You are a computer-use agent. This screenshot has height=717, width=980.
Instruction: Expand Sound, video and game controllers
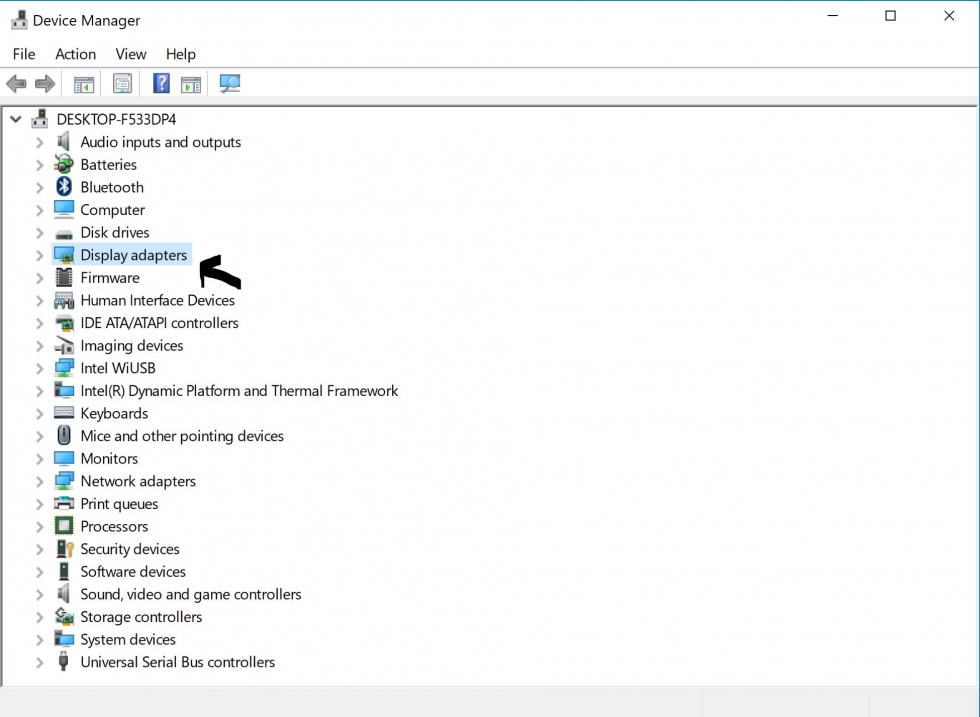point(39,594)
